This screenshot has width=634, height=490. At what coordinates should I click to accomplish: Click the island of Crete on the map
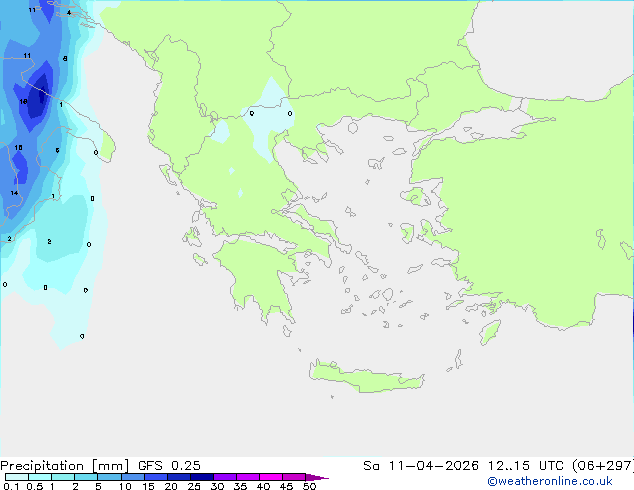[366, 378]
